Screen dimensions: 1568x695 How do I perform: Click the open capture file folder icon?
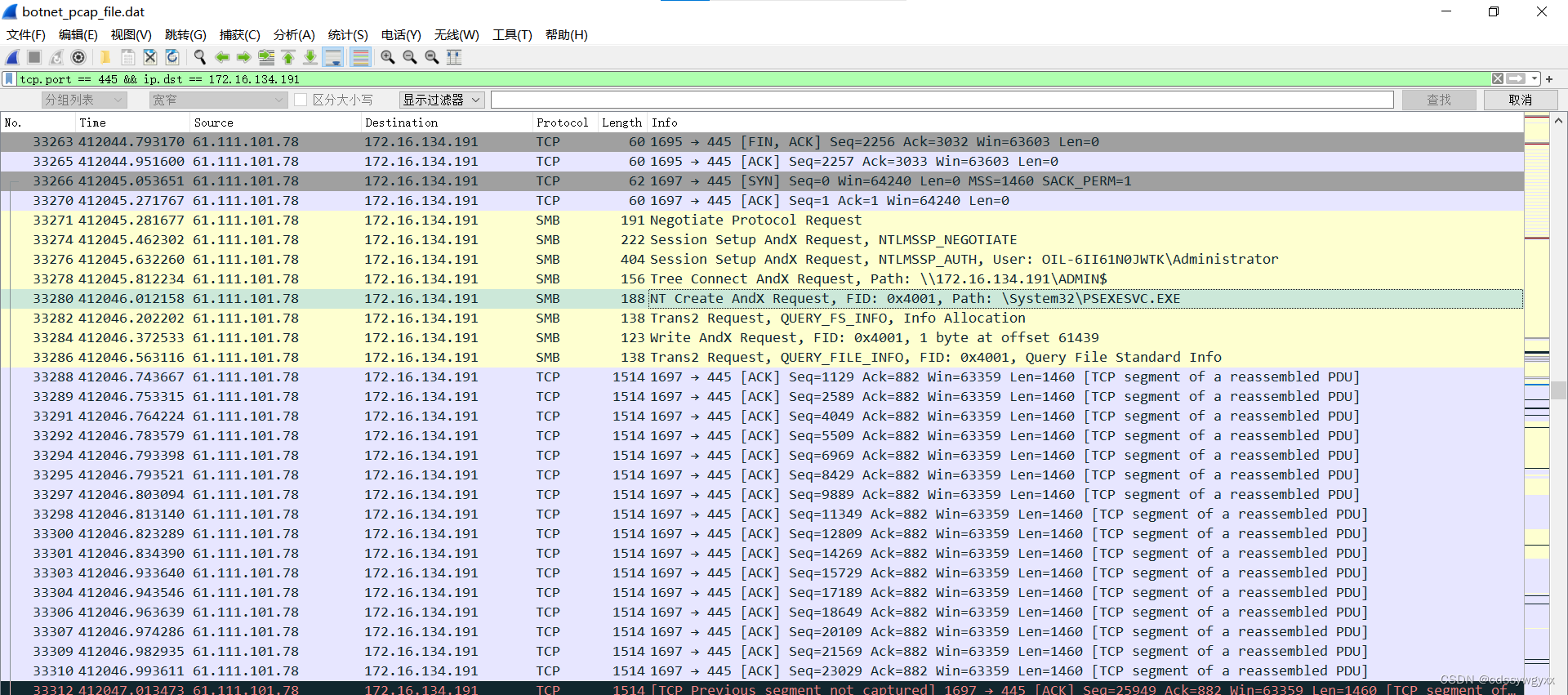click(105, 57)
